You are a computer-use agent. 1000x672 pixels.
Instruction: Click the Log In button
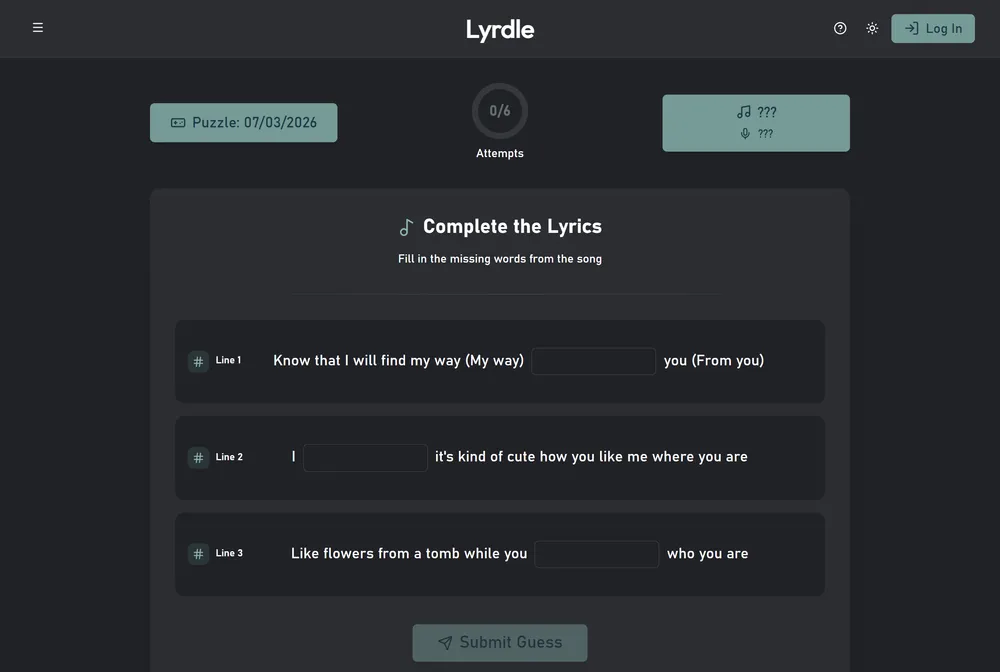(932, 29)
